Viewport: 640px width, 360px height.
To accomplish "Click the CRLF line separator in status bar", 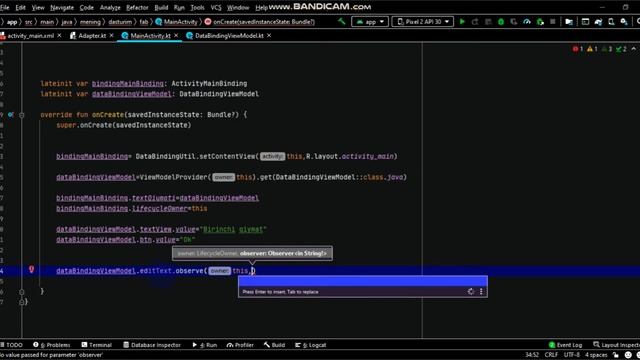I will point(551,355).
